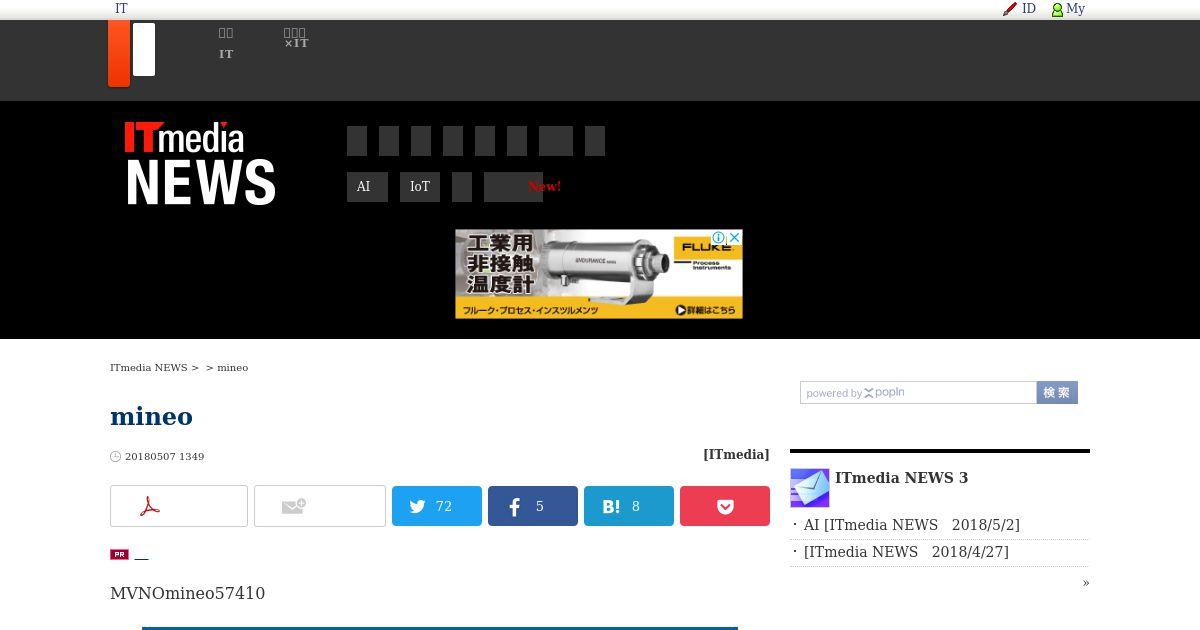Download article via PDF icon button

tap(179, 506)
